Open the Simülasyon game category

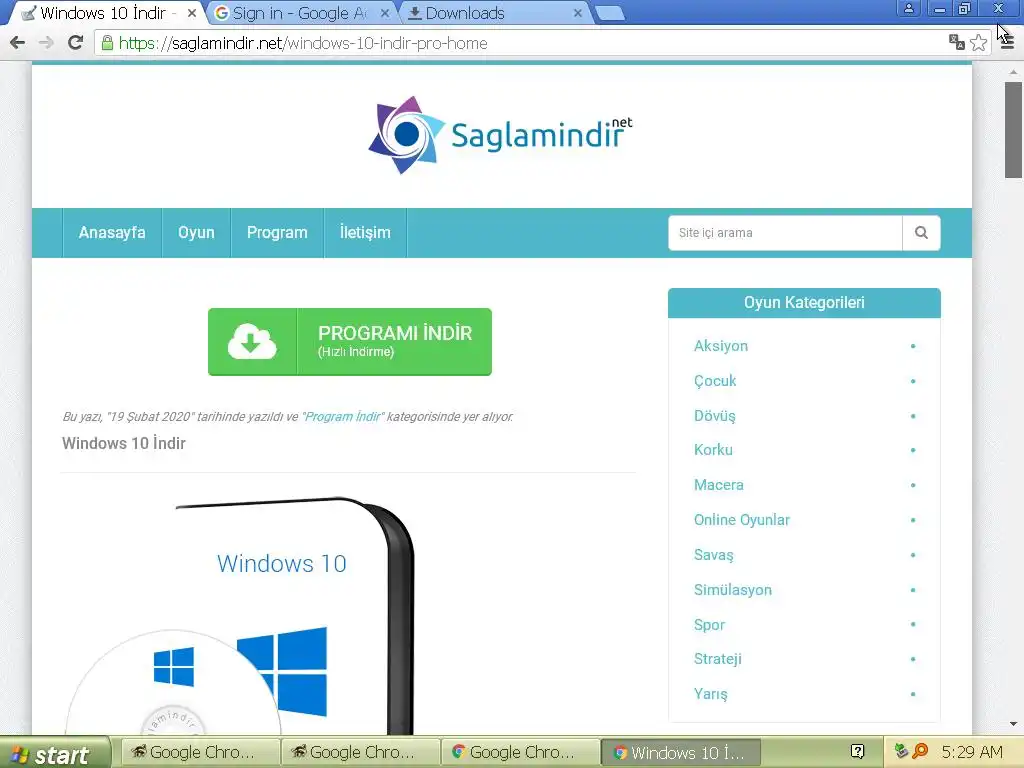733,590
